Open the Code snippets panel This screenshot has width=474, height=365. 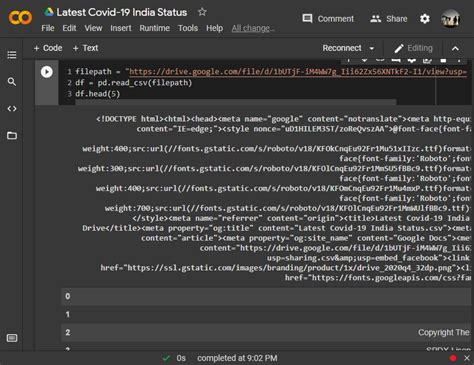click(x=12, y=109)
